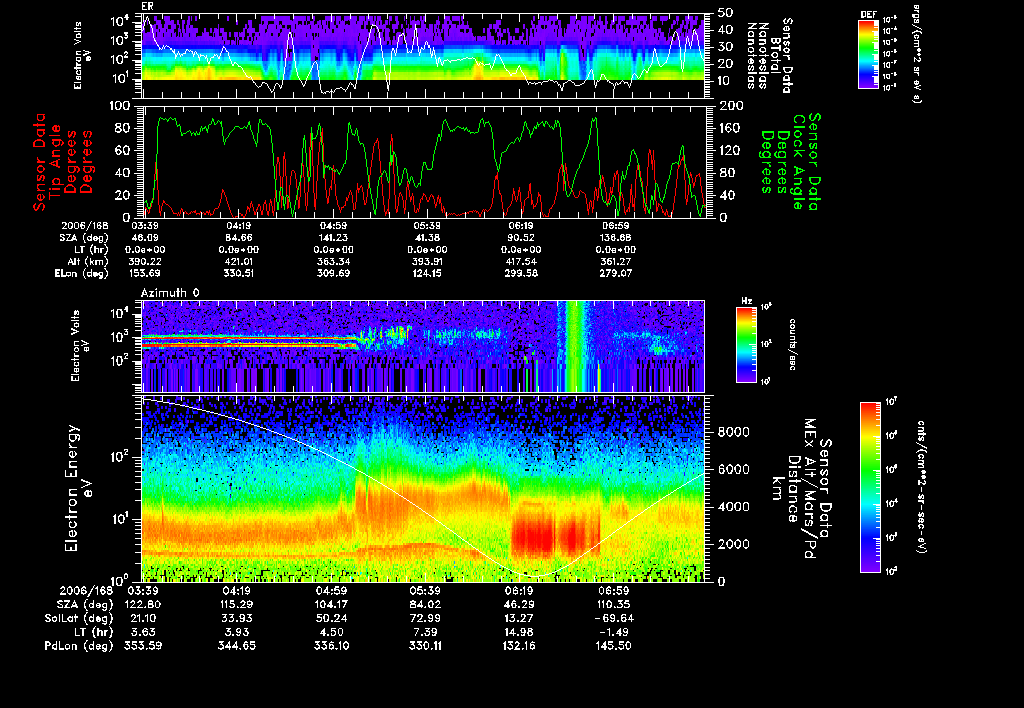Select ELon value 299.58

[520, 273]
